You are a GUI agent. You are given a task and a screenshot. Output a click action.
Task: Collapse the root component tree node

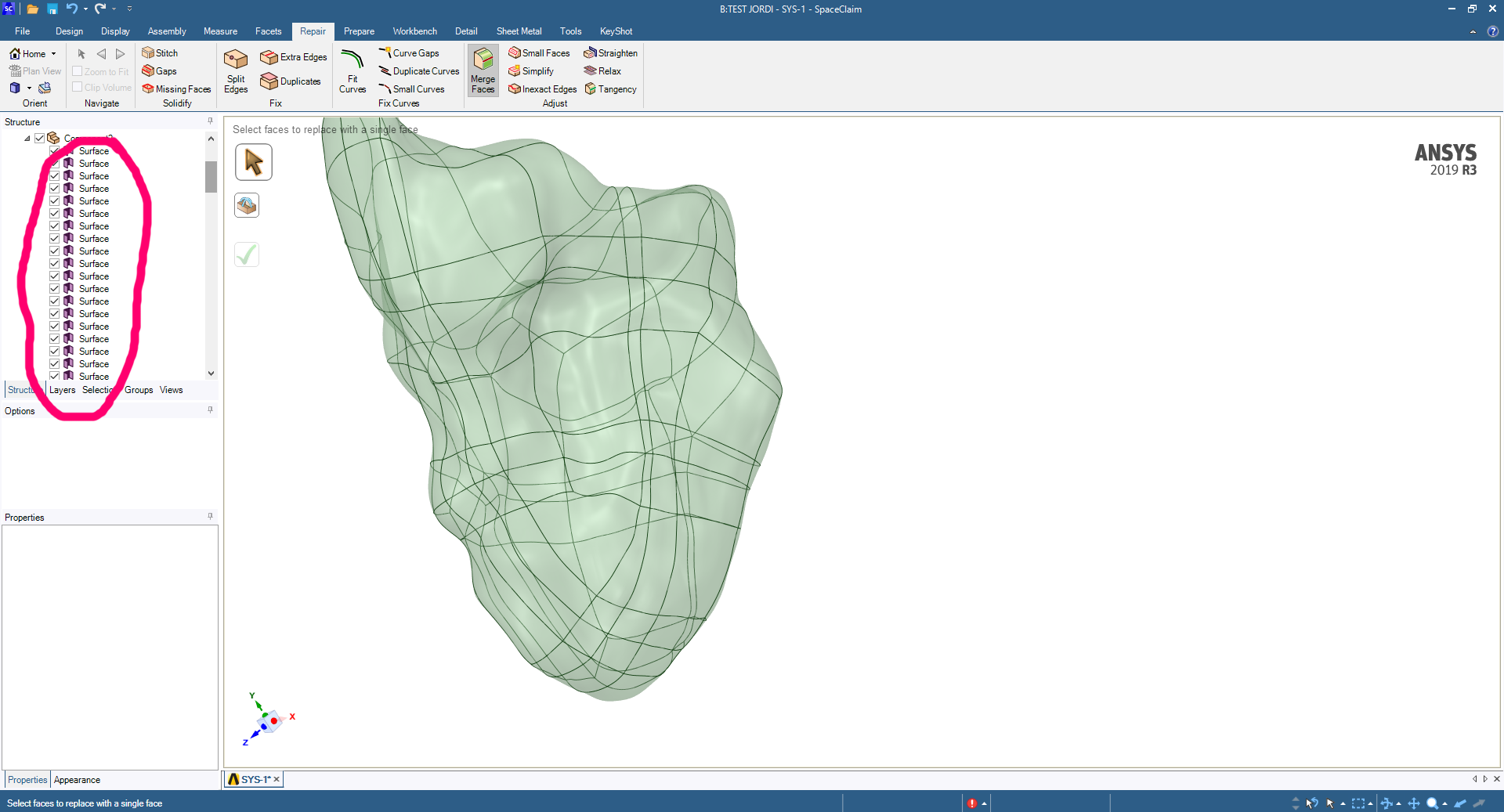point(27,139)
